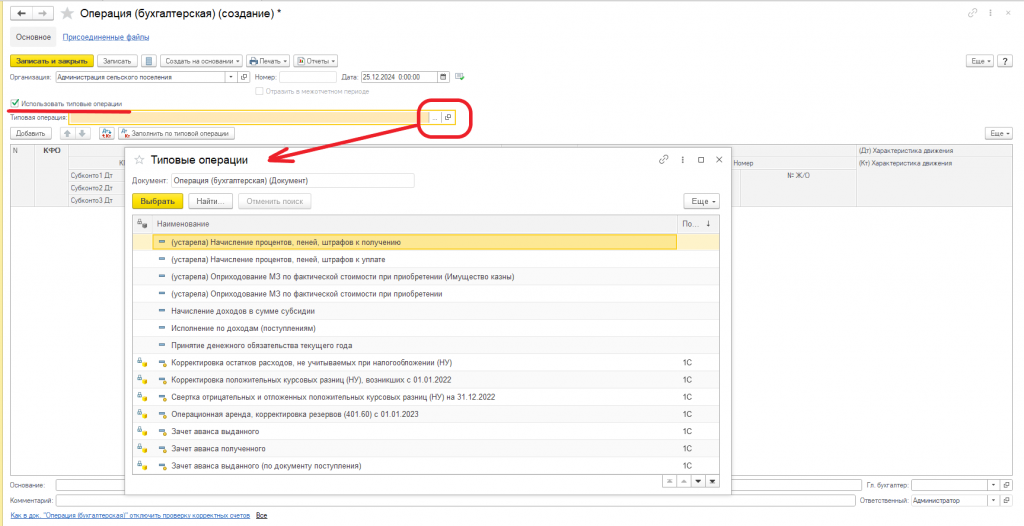Sort the list by the По... column header
Viewport: 1024px width, 526px height.
(697, 223)
